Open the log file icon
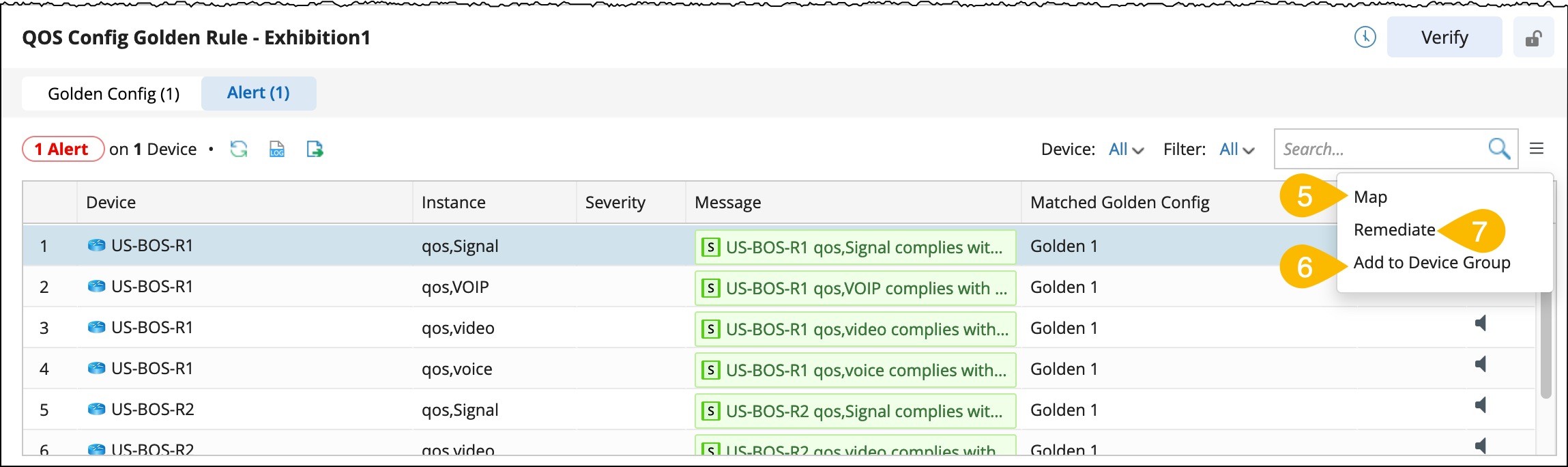Screen dimensions: 1568x467 277,149
